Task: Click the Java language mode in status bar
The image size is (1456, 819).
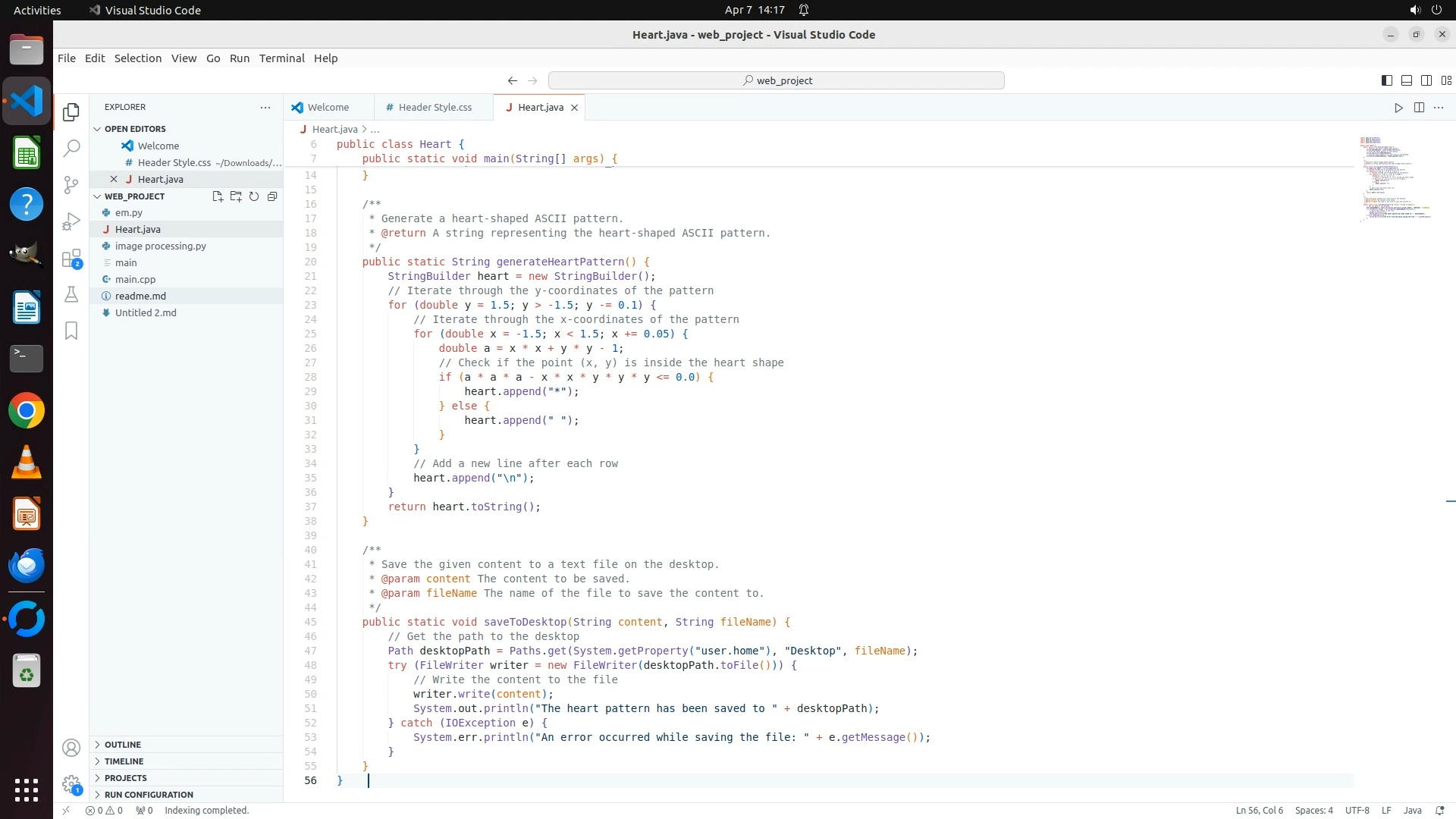Action: pos(1412,811)
